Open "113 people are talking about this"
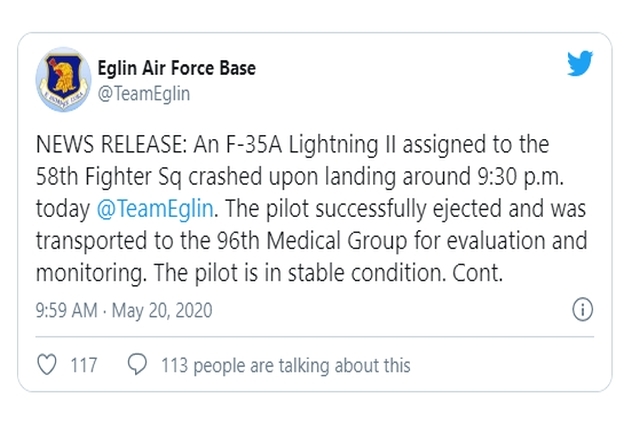This screenshot has width=640, height=427. point(286,365)
